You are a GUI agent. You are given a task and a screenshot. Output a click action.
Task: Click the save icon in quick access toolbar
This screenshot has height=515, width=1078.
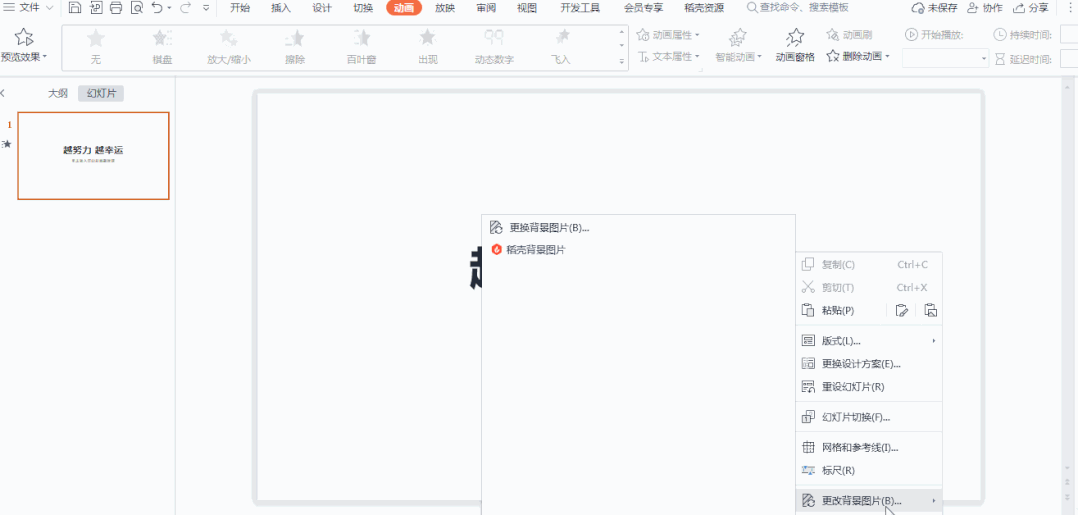tap(74, 8)
